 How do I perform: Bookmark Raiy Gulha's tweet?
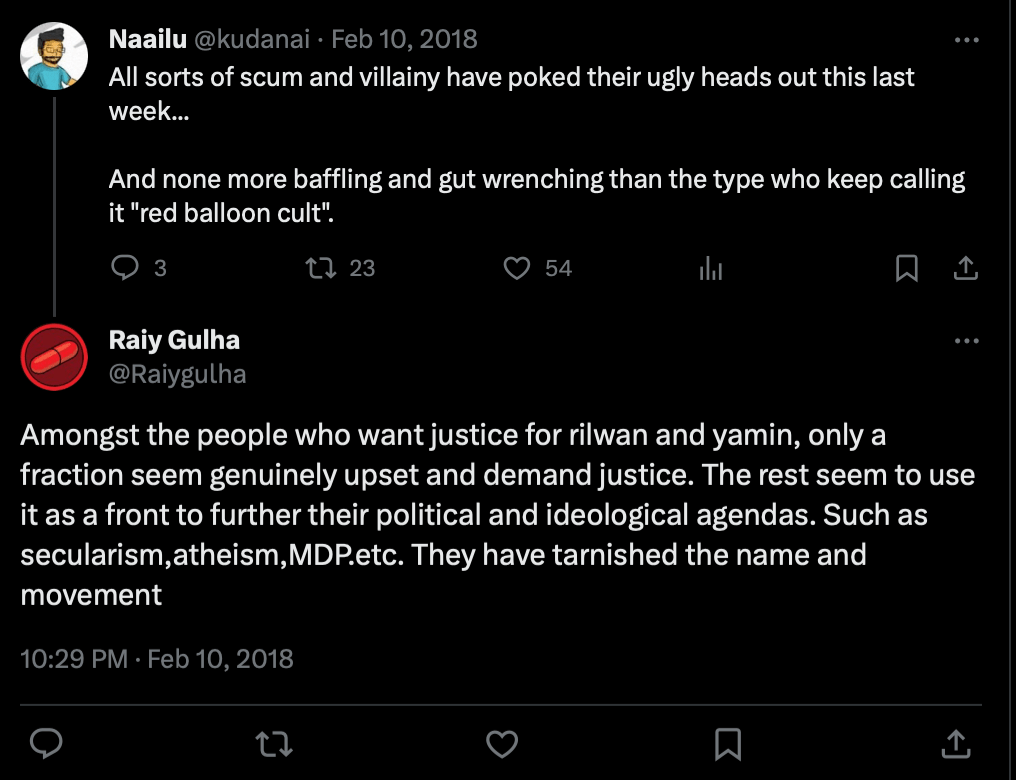(x=728, y=743)
